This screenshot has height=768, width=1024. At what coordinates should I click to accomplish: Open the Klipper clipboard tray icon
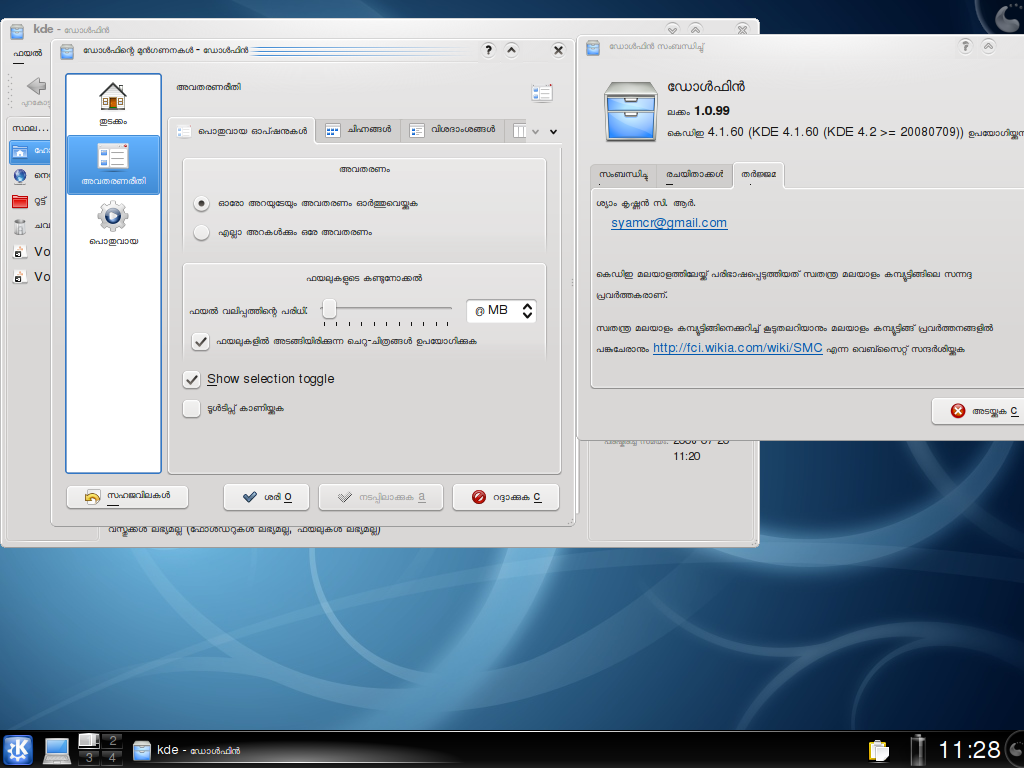879,750
